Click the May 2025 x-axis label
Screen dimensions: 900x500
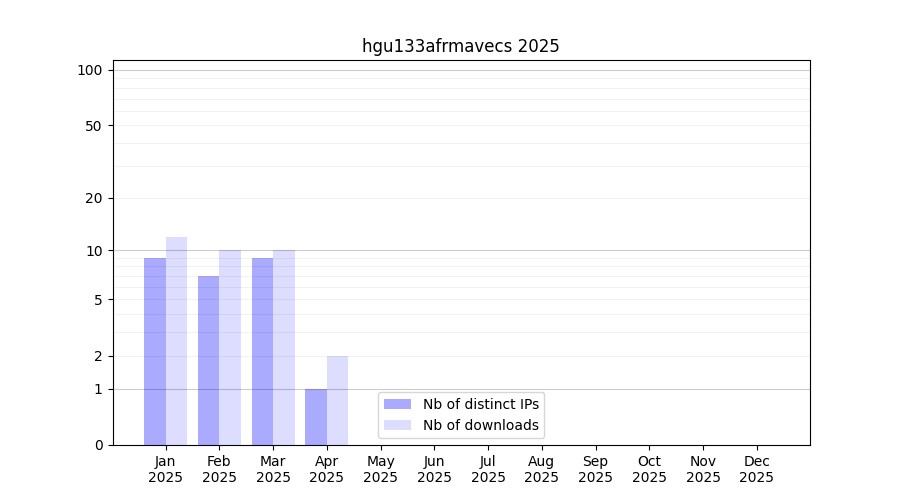(380, 469)
